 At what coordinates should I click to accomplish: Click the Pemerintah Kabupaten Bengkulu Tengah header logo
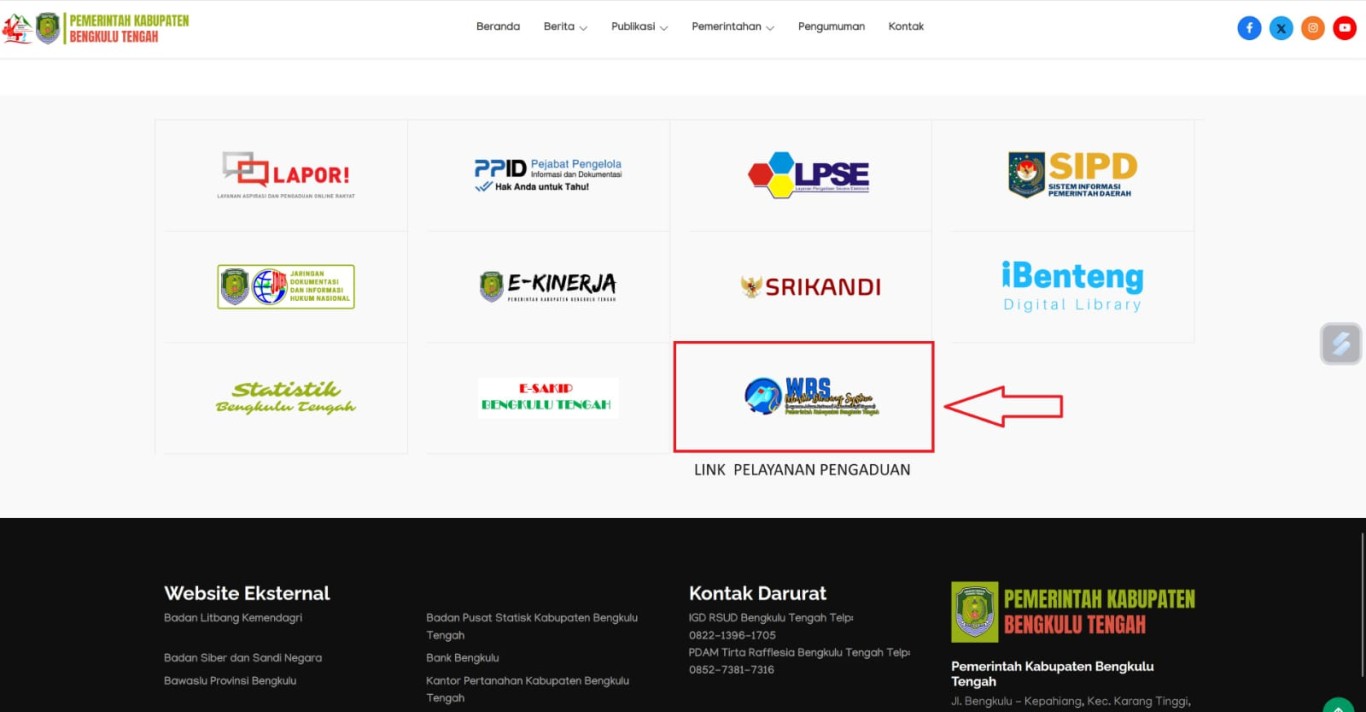coord(97,28)
